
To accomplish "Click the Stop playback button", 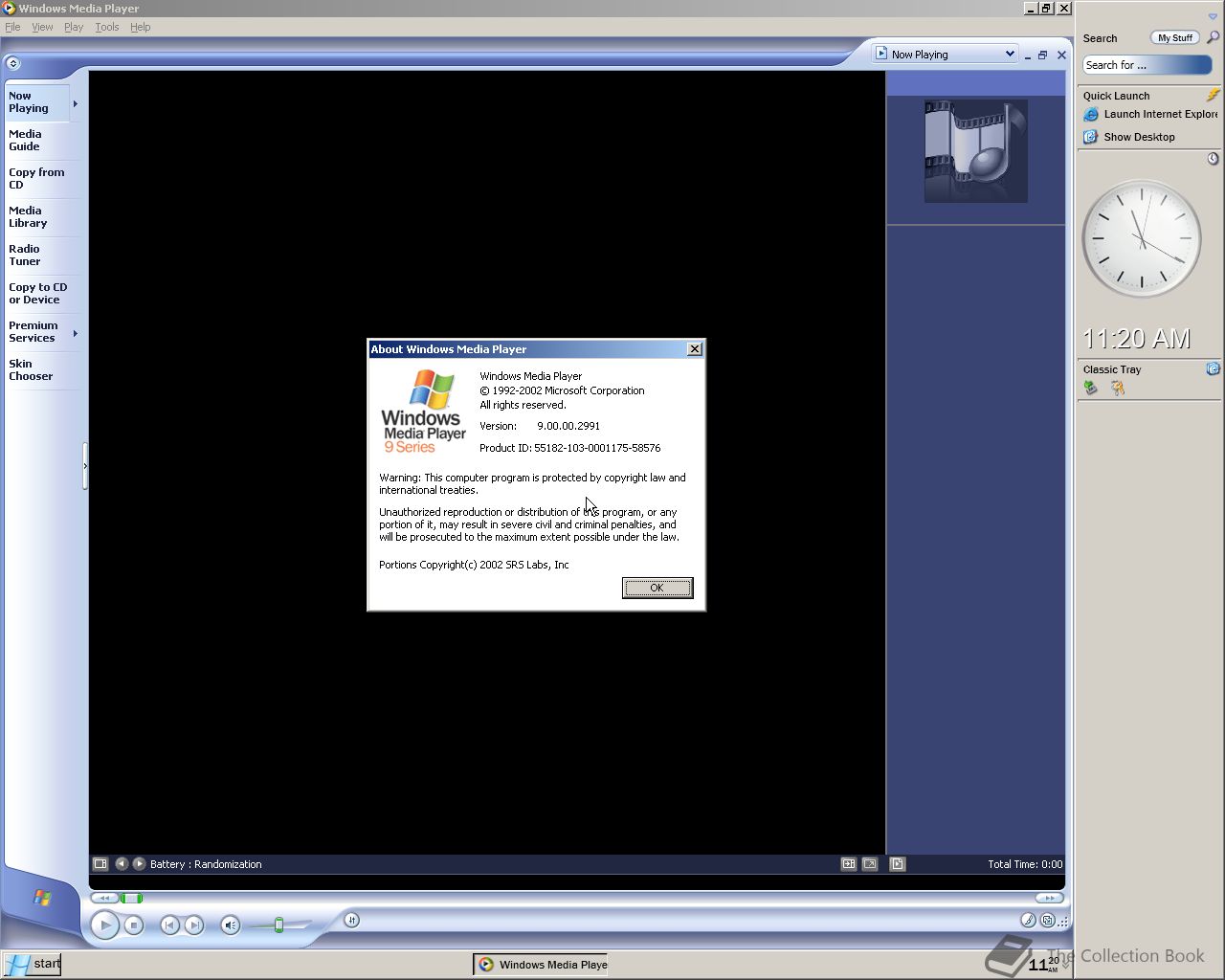I will [x=134, y=925].
